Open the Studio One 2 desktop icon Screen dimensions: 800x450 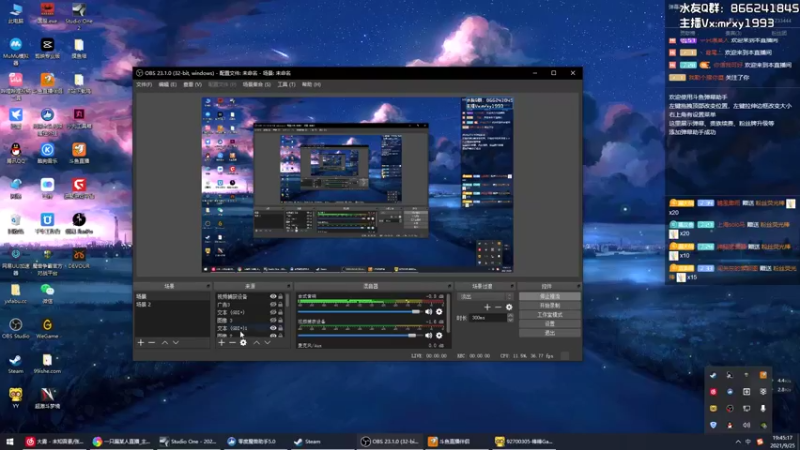click(x=79, y=15)
